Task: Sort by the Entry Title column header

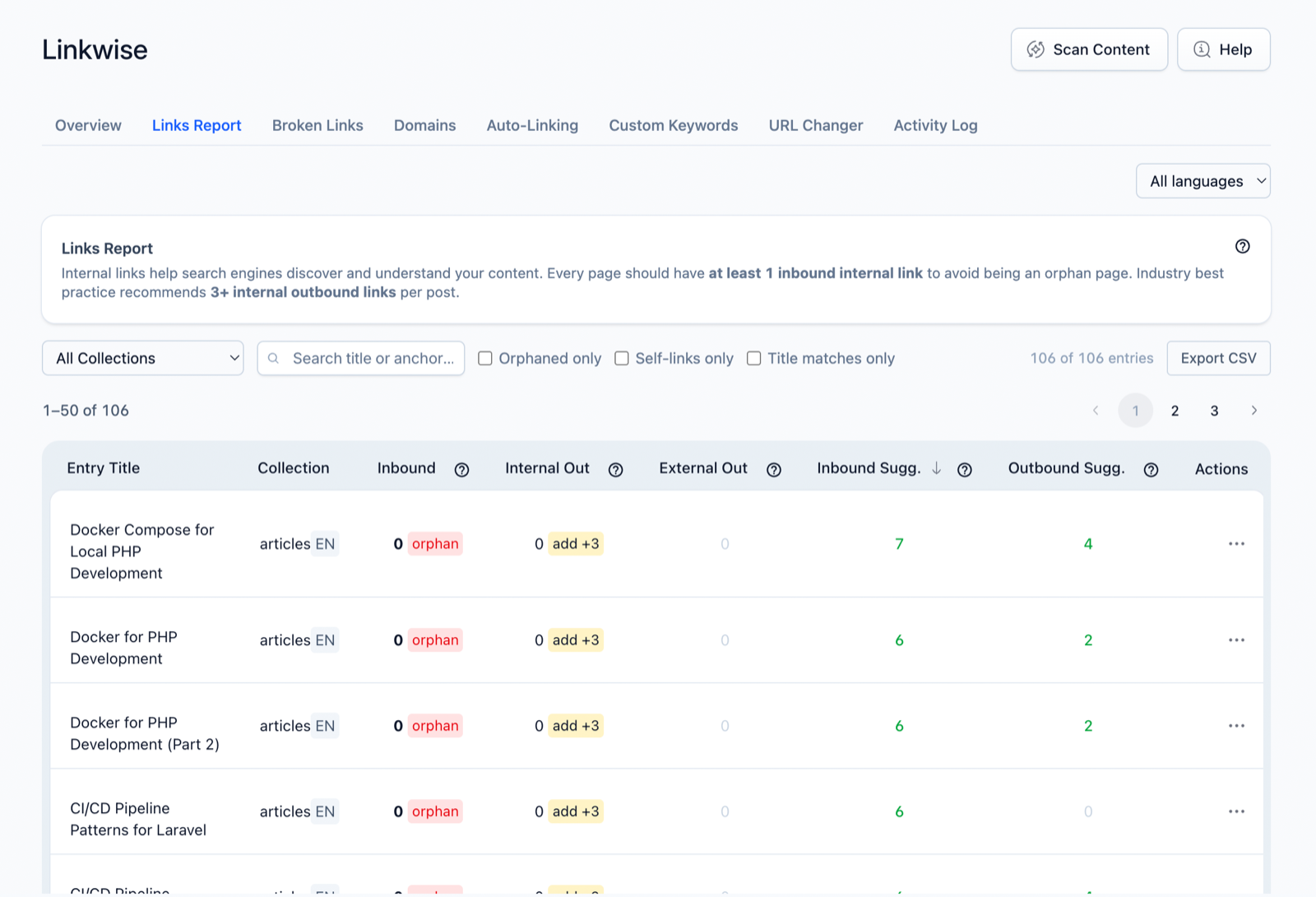Action: click(x=104, y=467)
